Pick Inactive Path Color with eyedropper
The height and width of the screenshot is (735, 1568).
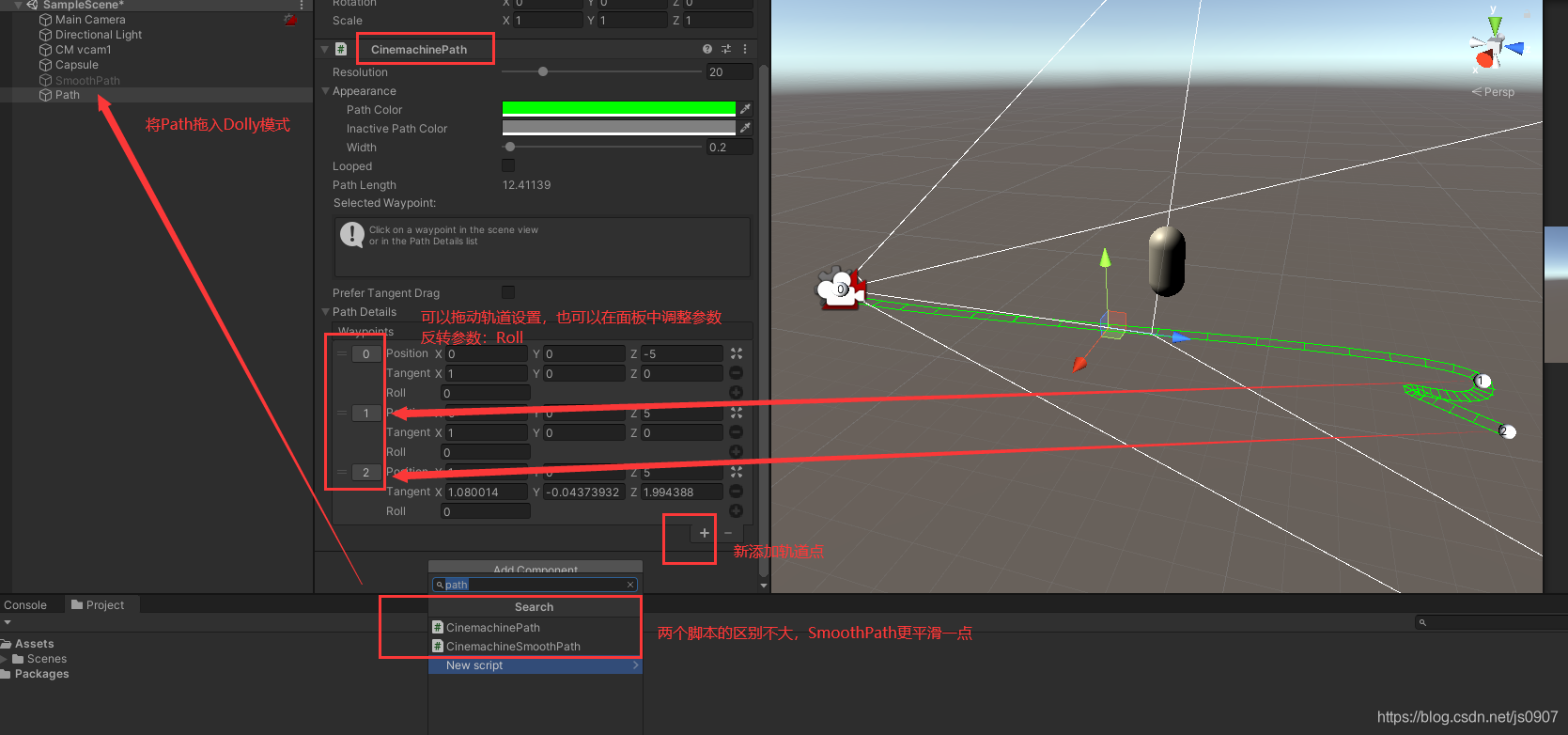[x=745, y=128]
